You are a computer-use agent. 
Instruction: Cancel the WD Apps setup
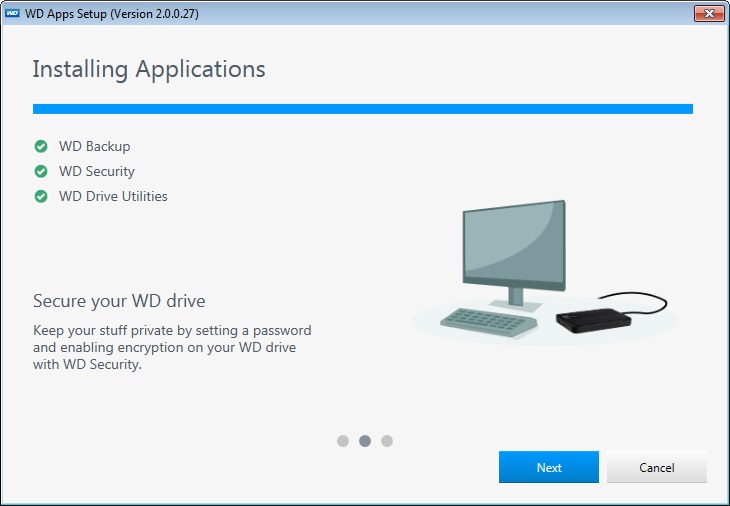coord(656,467)
